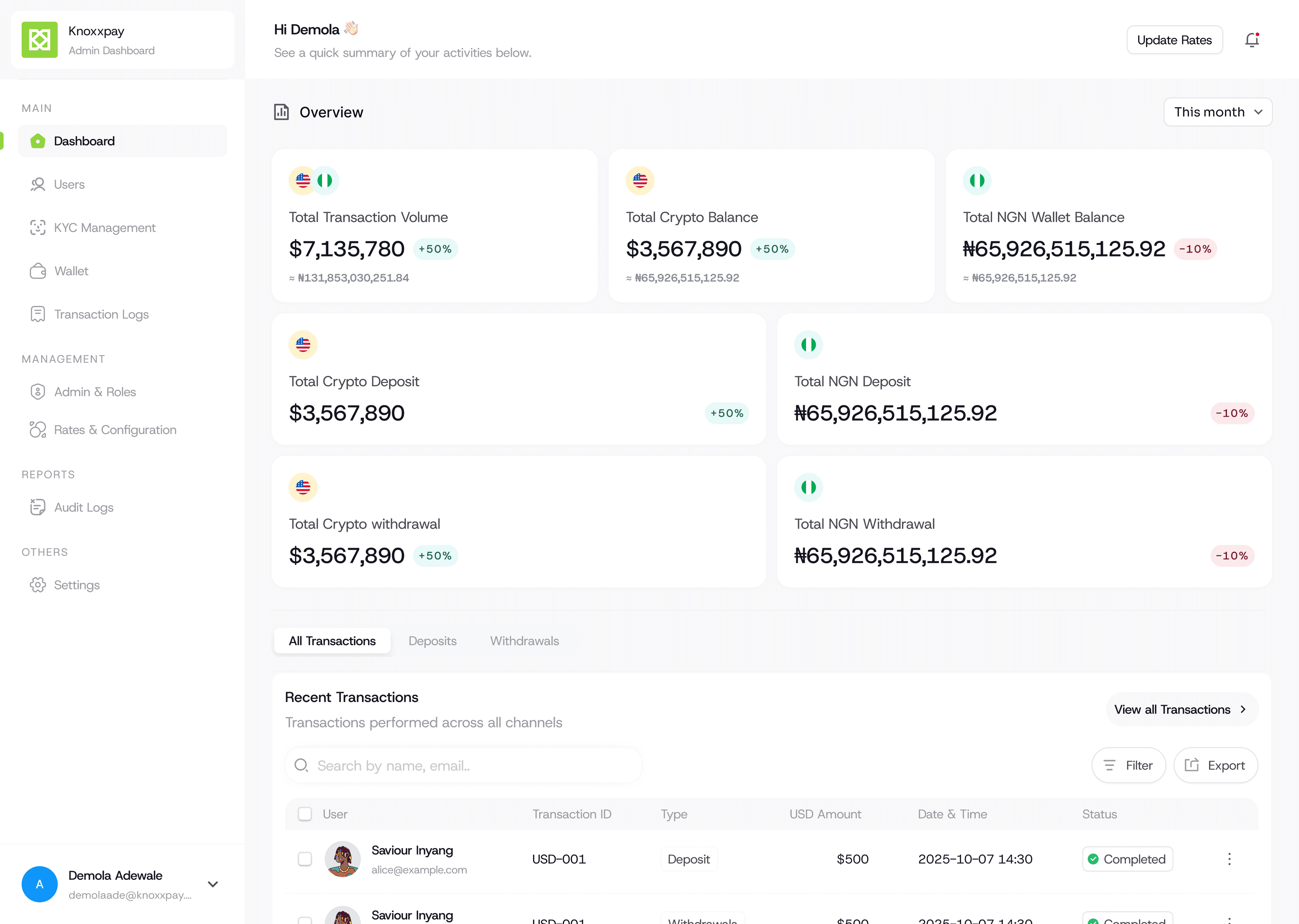Click the Knoxxpay logo icon

point(39,40)
